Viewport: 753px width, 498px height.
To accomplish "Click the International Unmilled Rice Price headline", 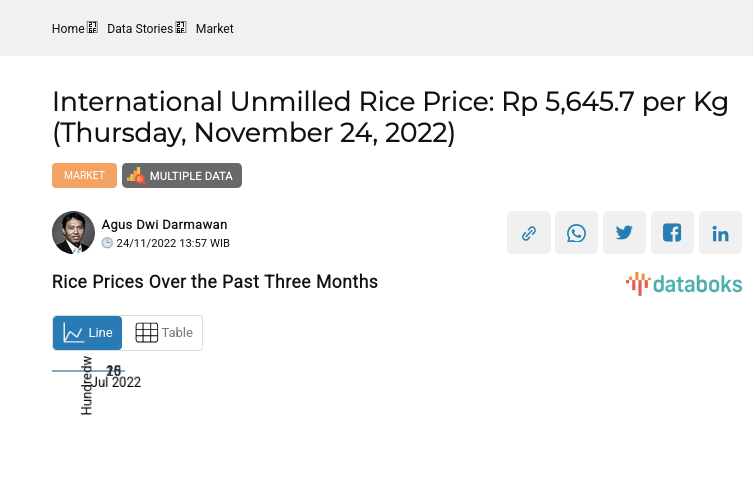I will (390, 116).
